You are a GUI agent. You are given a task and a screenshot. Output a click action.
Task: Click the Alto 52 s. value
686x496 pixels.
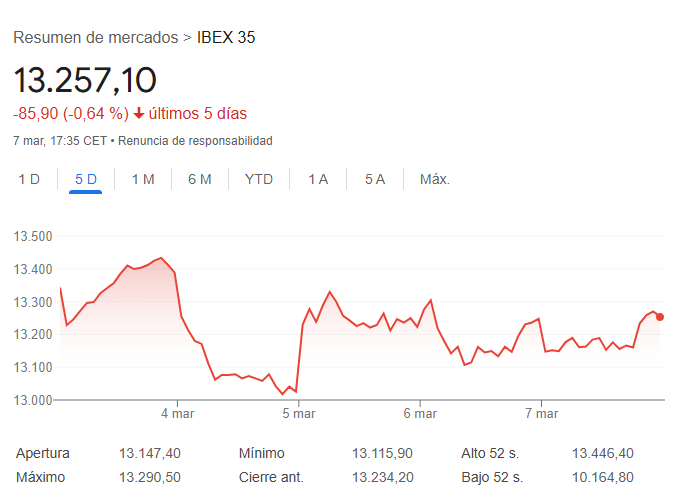[x=601, y=453]
